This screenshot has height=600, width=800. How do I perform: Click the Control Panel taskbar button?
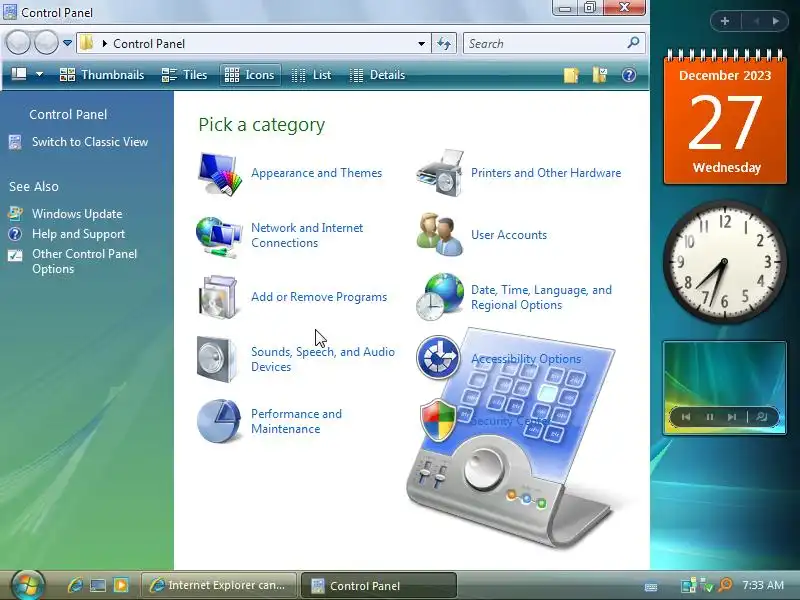tap(379, 585)
